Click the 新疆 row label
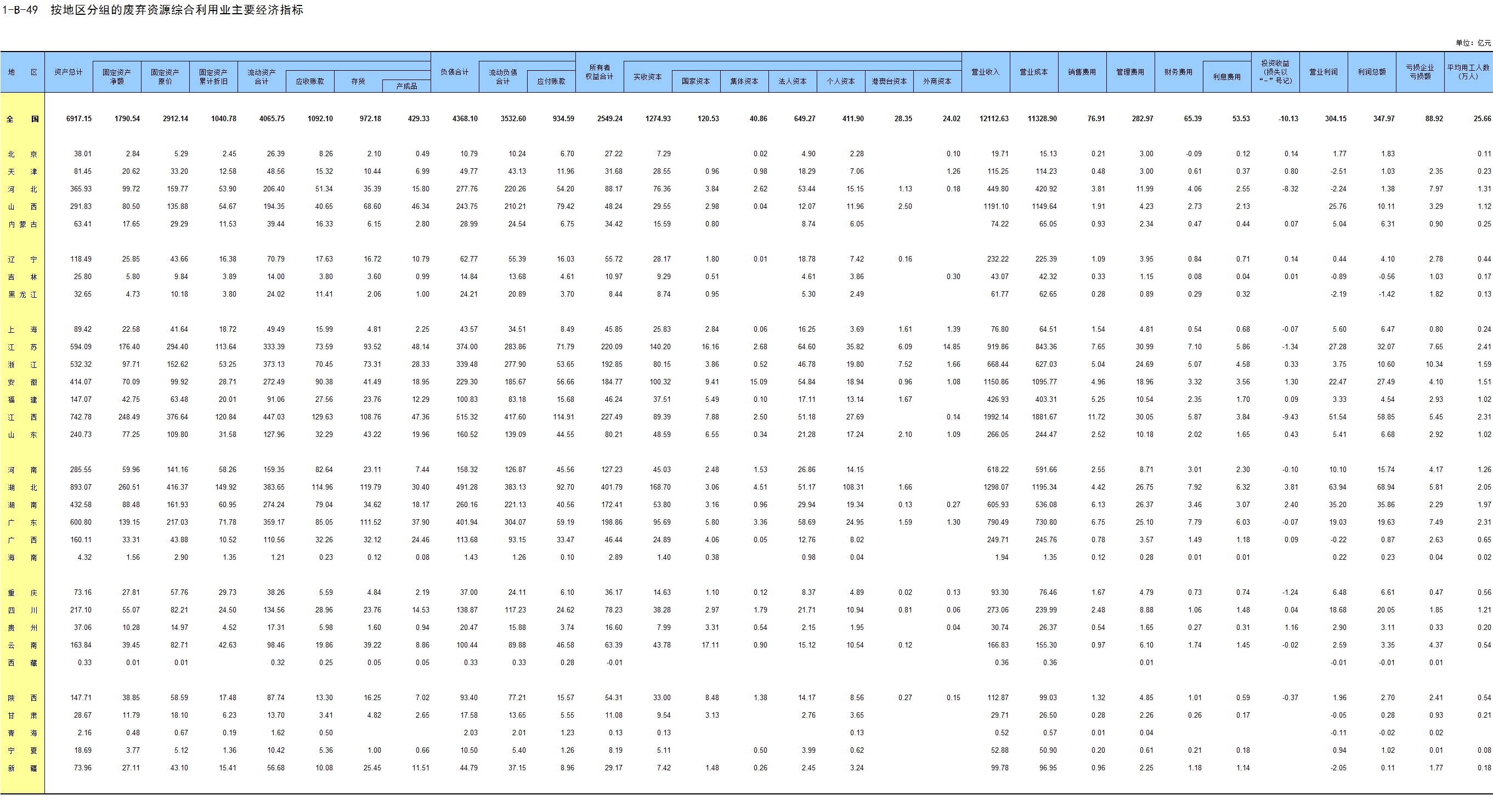Viewport: 1493px width, 812px height. (22, 768)
